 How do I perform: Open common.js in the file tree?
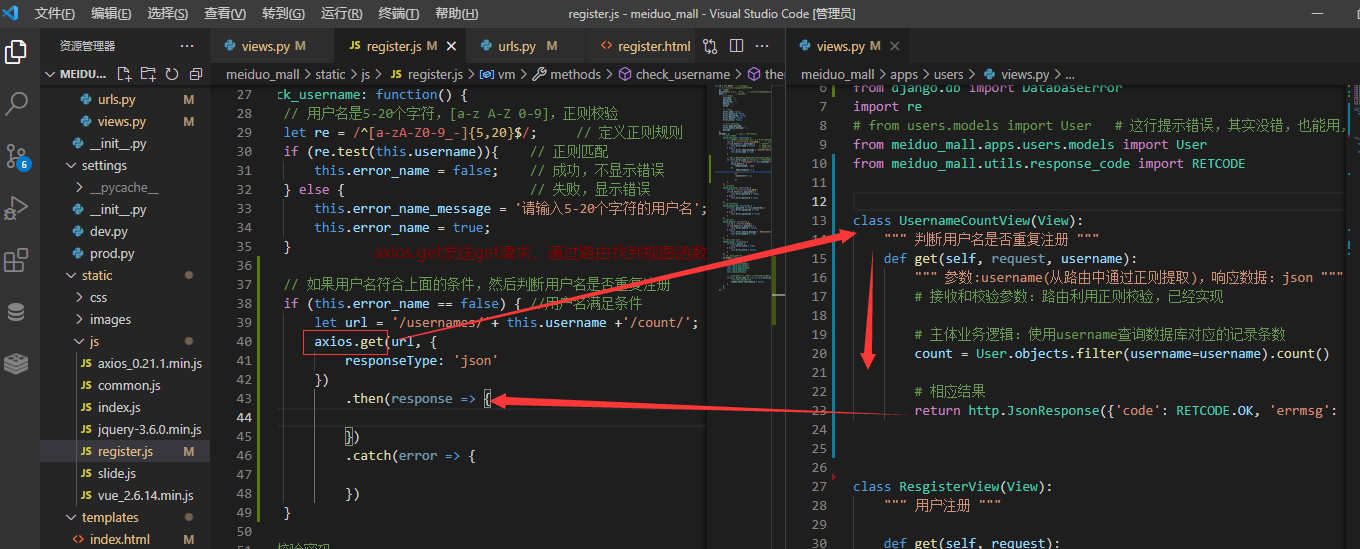pos(129,385)
